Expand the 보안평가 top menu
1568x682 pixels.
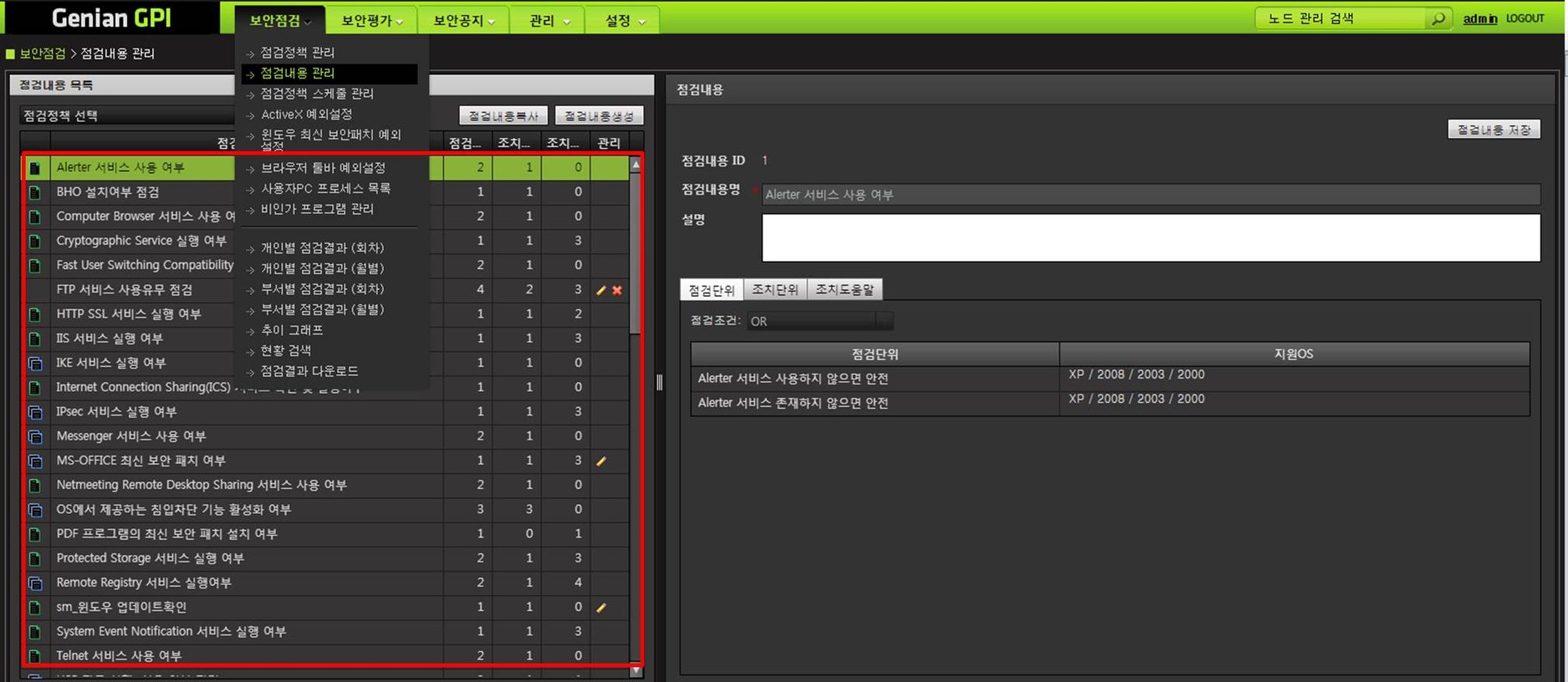(x=372, y=20)
